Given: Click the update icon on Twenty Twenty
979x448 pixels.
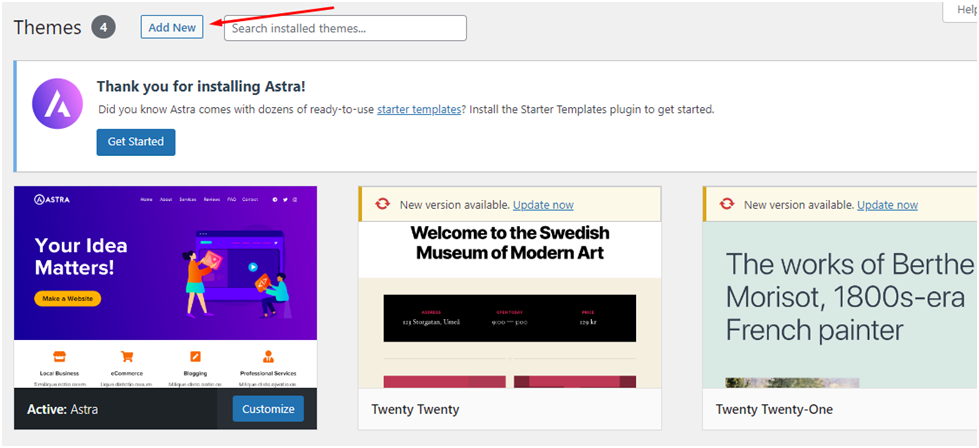Looking at the screenshot, I should (382, 204).
